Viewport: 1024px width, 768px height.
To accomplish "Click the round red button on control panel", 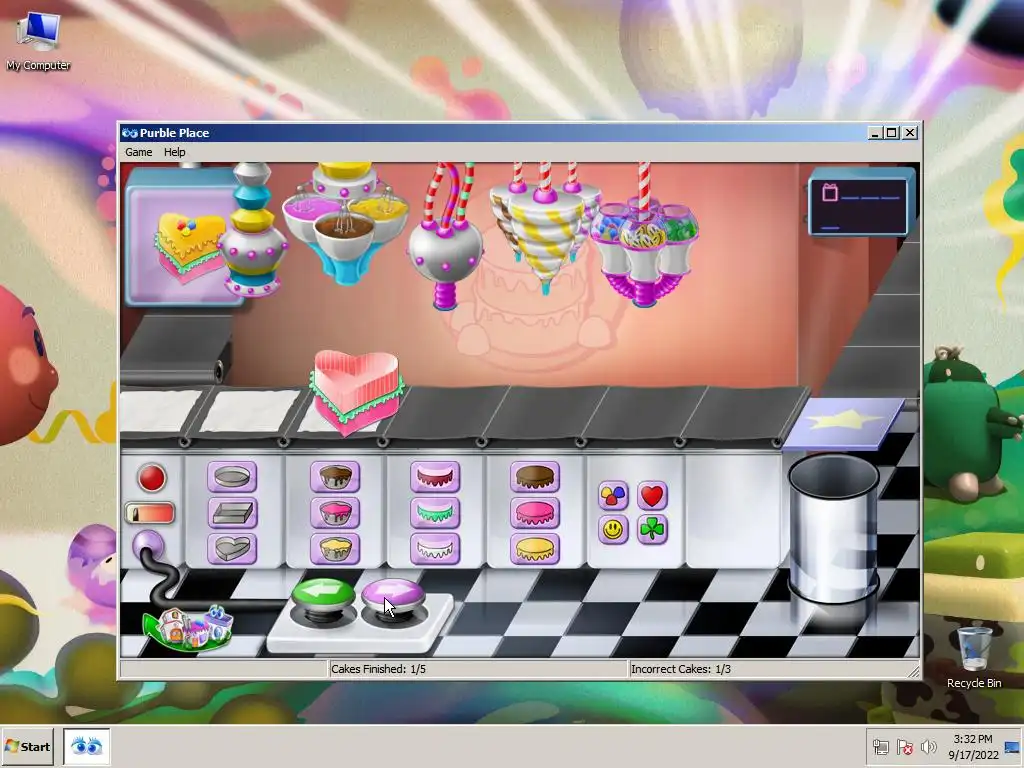I will [x=152, y=478].
